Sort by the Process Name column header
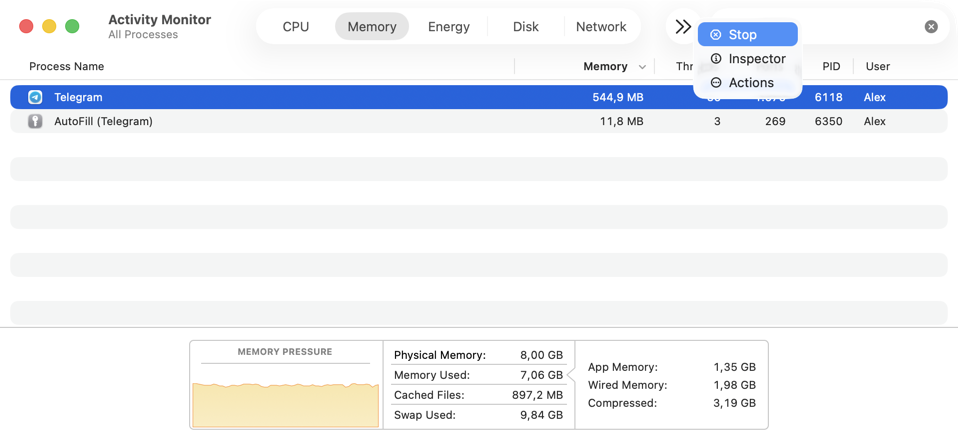958x444 pixels. pyautogui.click(x=67, y=66)
